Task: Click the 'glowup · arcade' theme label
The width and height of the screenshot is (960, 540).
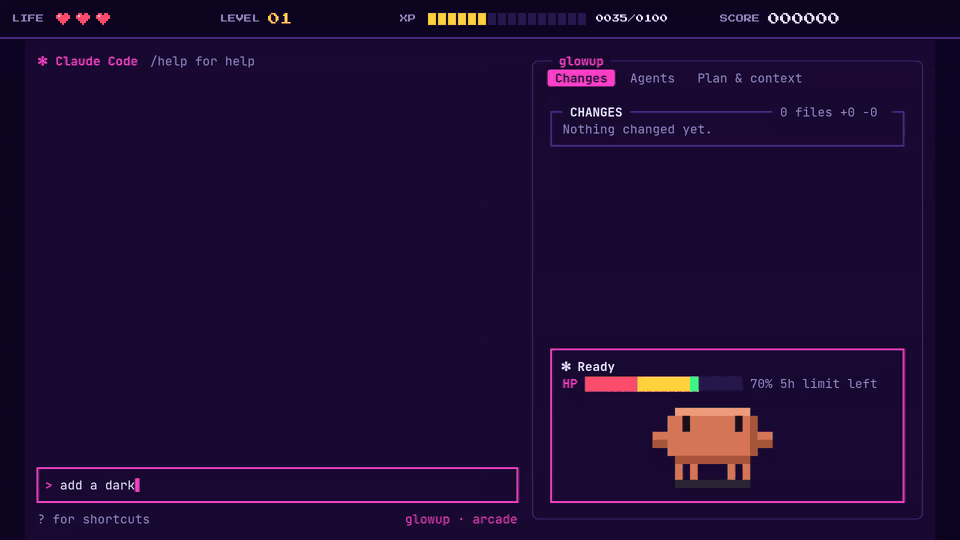Action: [461, 519]
